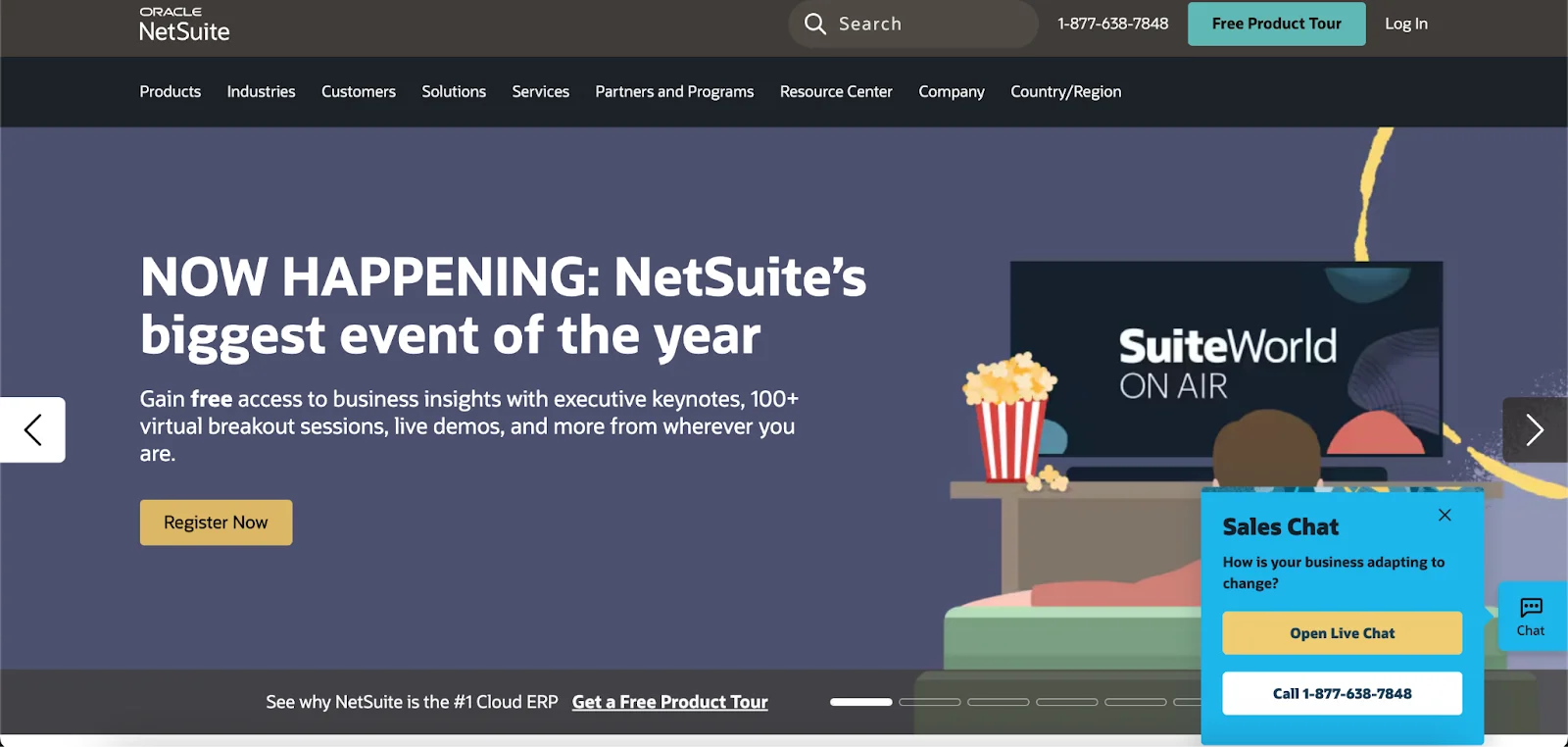Viewport: 1568px width, 747px height.
Task: Jump to the third carousel indicator
Action: click(x=998, y=702)
